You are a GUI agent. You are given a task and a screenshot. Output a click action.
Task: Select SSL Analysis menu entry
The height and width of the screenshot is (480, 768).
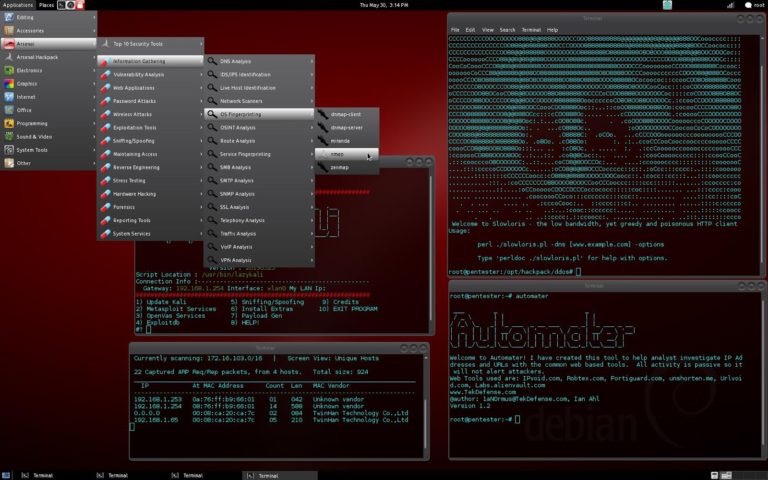[259, 207]
